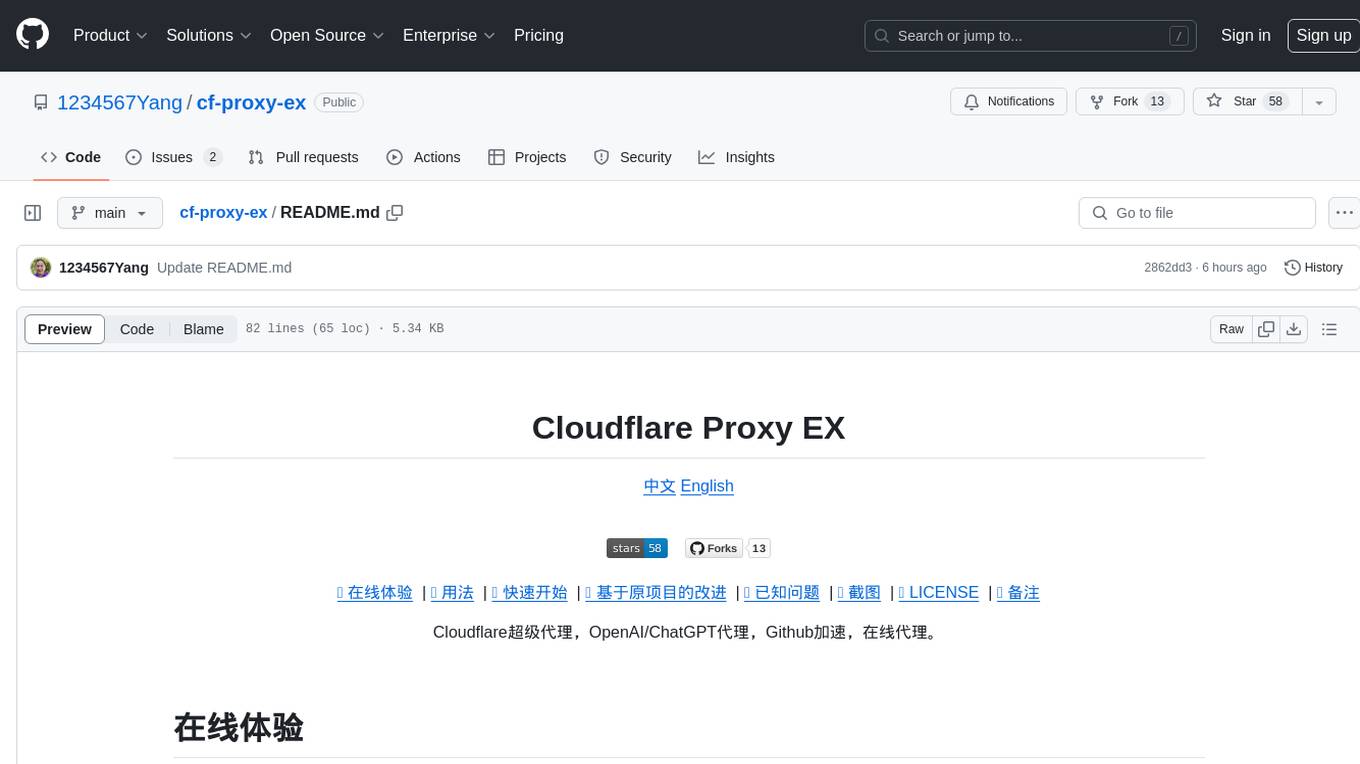Expand the Product menu

tap(110, 35)
